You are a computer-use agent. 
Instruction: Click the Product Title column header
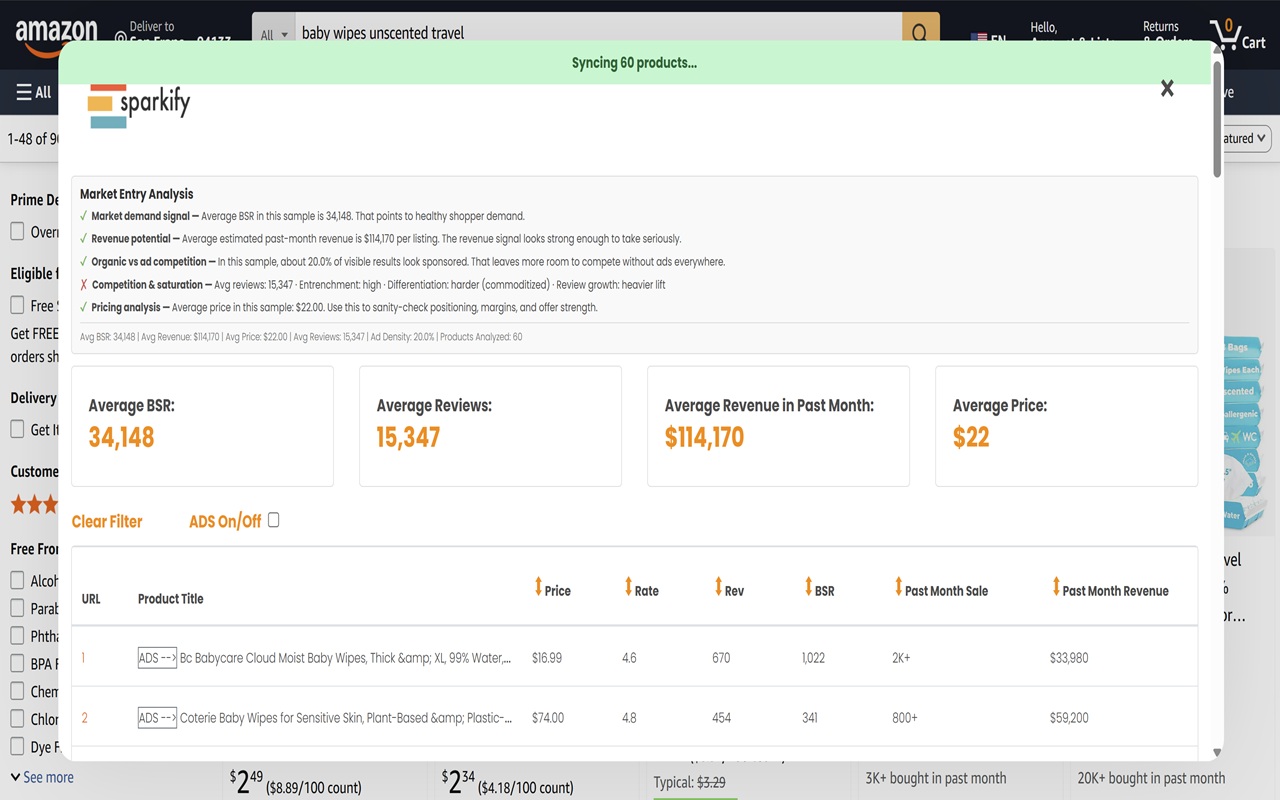click(x=170, y=599)
